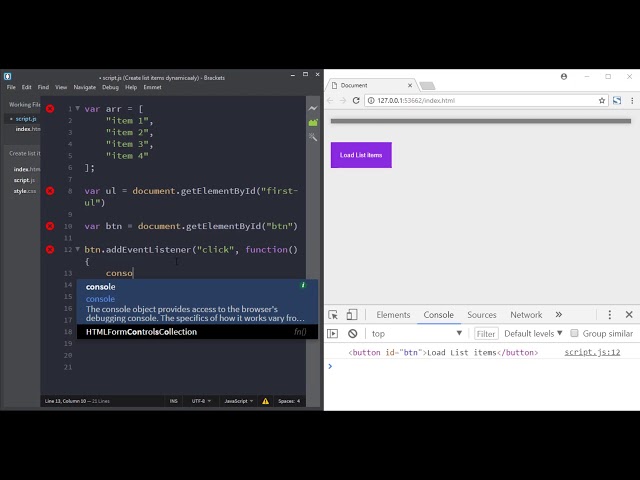Open the JavaScript language mode dropdown
Viewport: 640px width, 480px height.
[x=239, y=401]
